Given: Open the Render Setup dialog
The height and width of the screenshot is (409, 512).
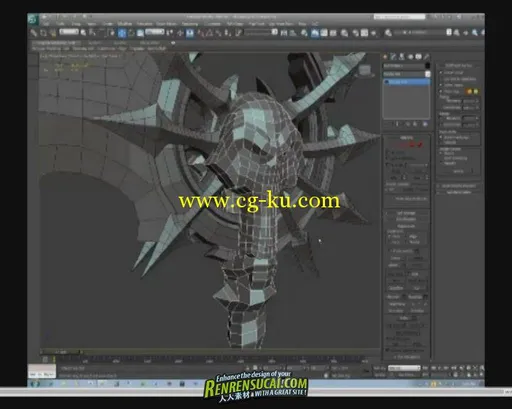Looking at the screenshot, I should (x=356, y=33).
